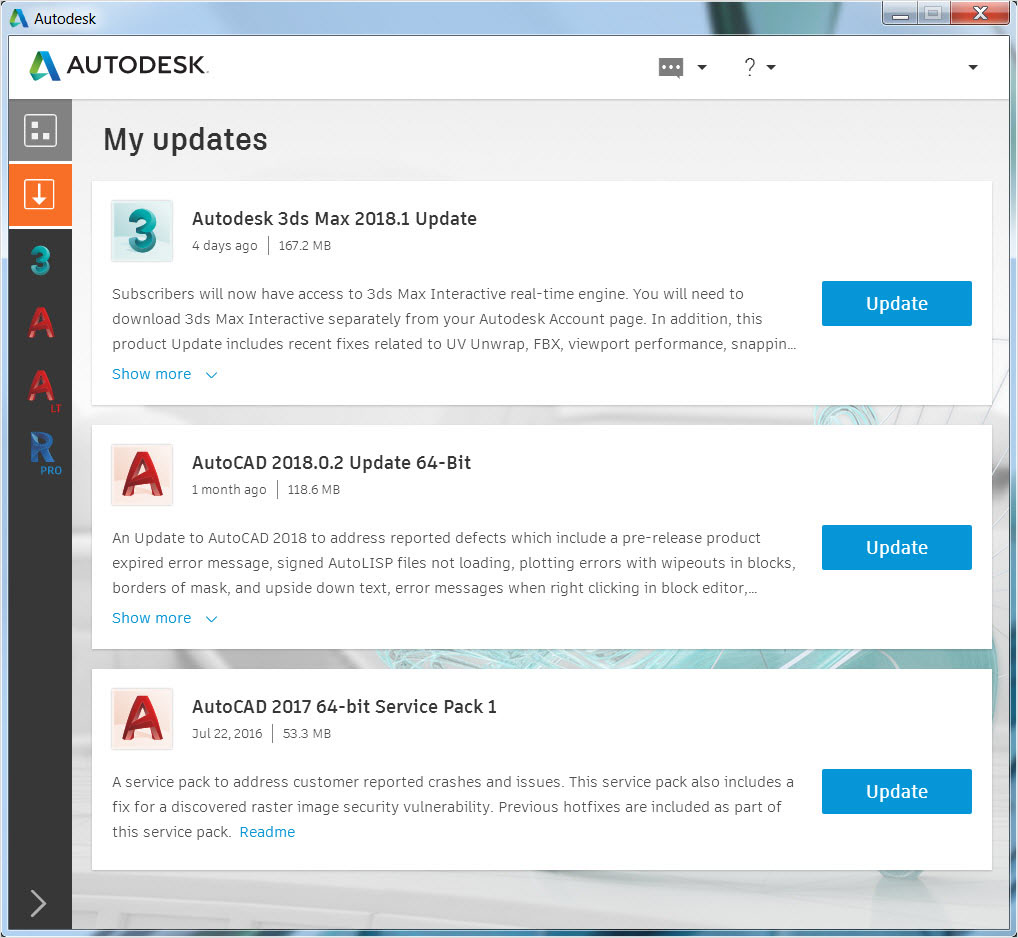The image size is (1018, 938).
Task: Click the AutoCAD 2017 64-bit Service Pack 1 title
Action: pyautogui.click(x=344, y=707)
